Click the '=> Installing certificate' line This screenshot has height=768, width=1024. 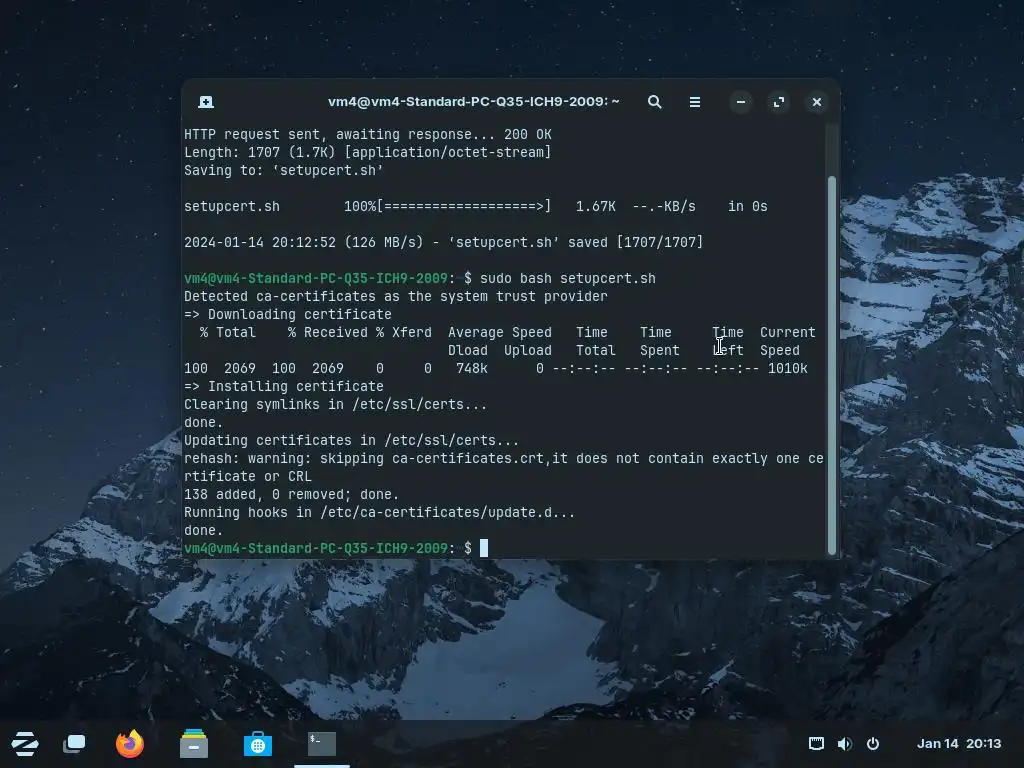[x=284, y=386]
